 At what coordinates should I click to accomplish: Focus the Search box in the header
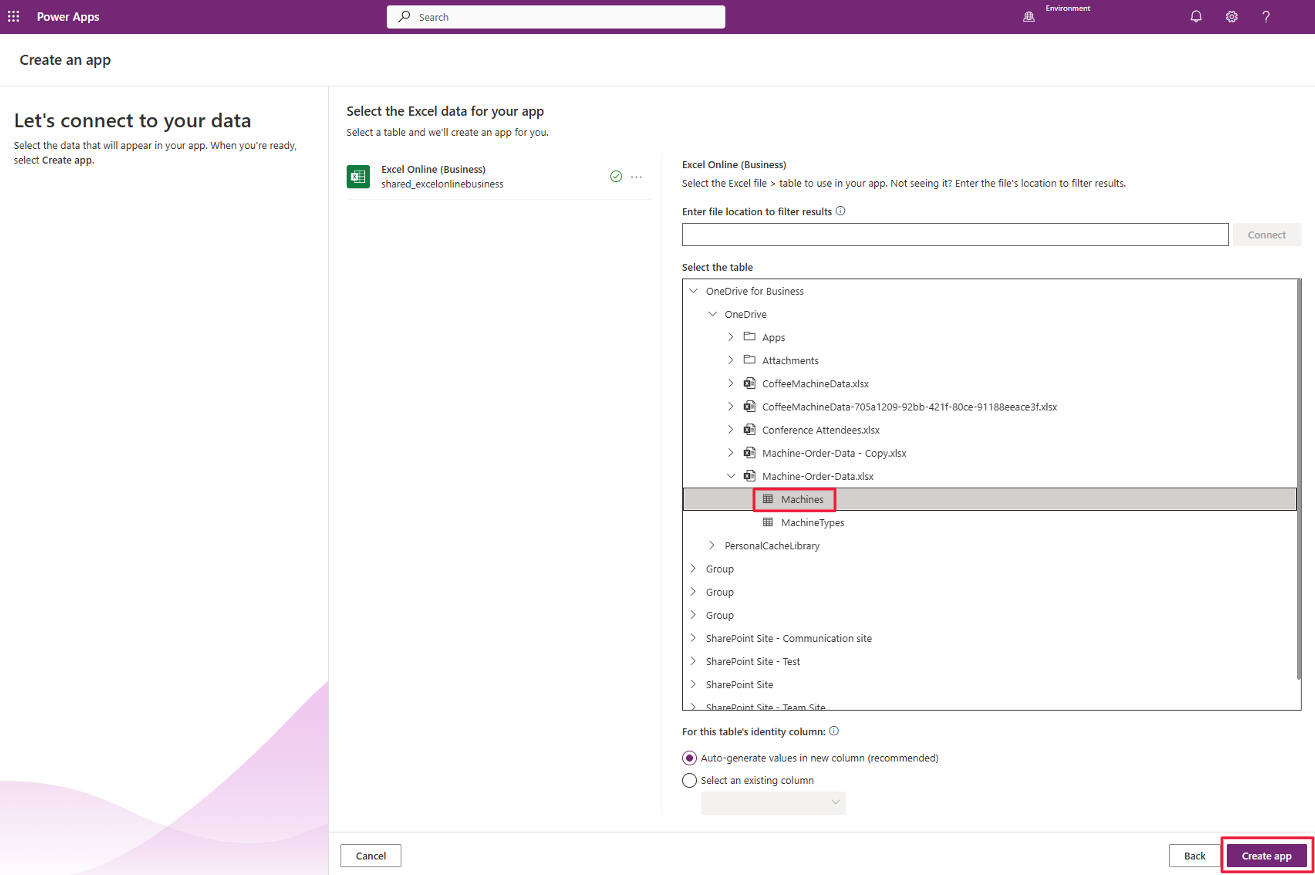point(556,17)
